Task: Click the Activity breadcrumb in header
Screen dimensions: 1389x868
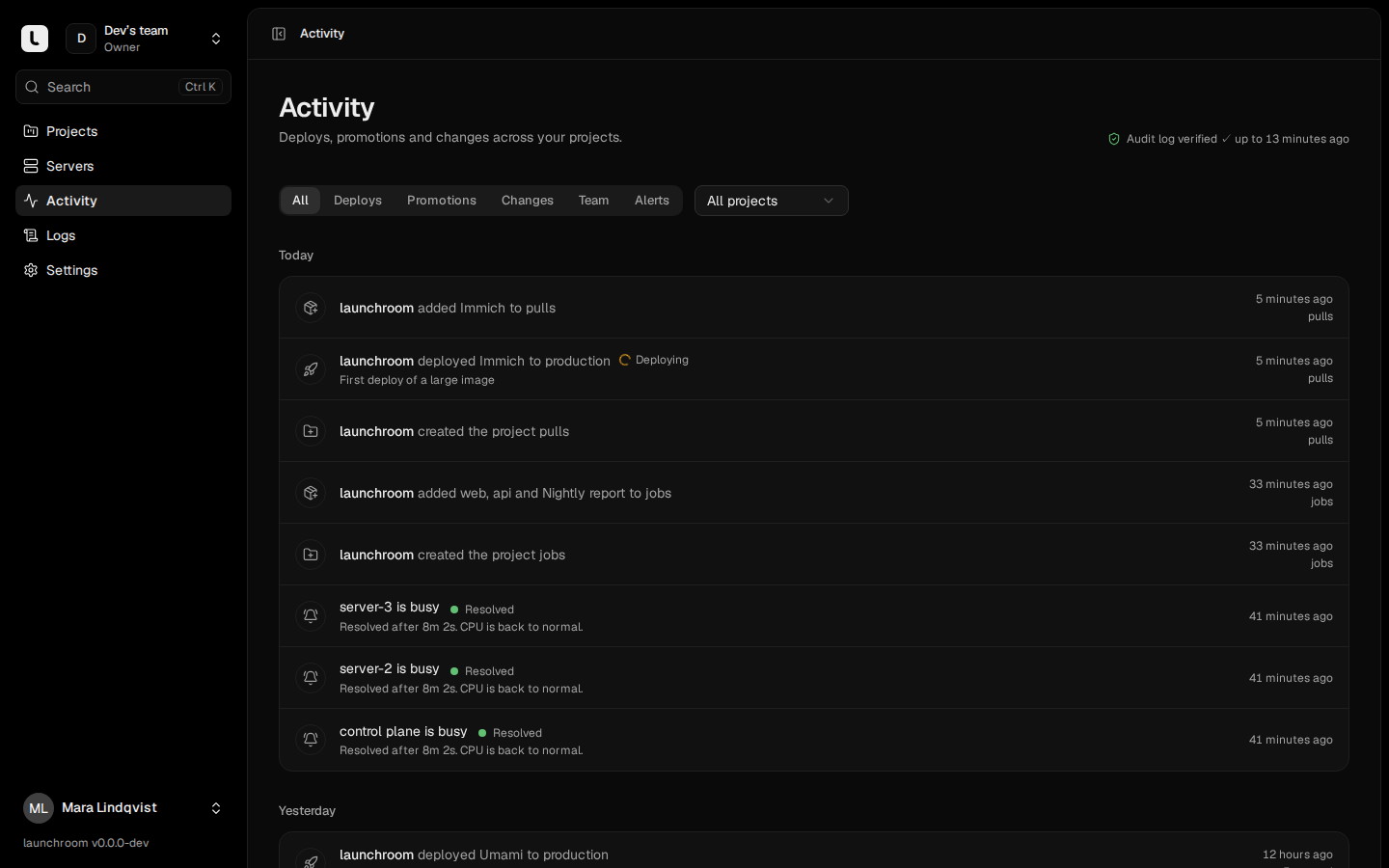Action: tap(322, 34)
